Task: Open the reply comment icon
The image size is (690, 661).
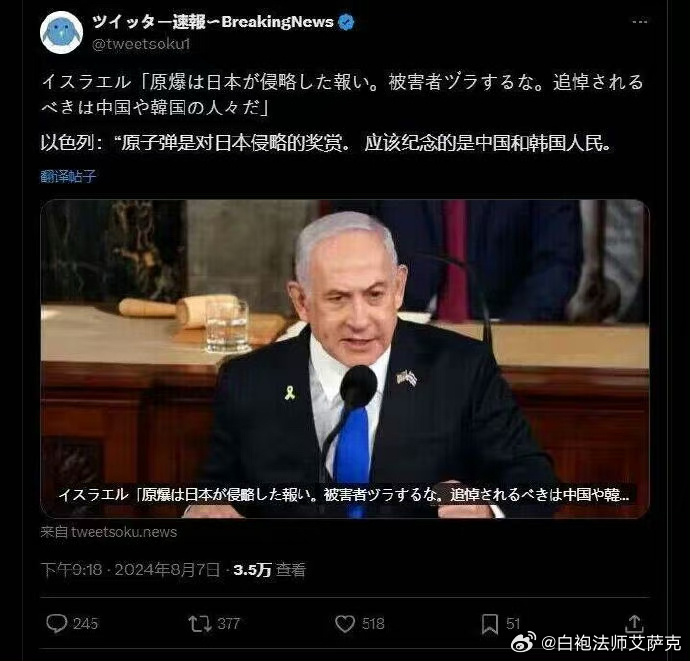Action: pos(56,624)
